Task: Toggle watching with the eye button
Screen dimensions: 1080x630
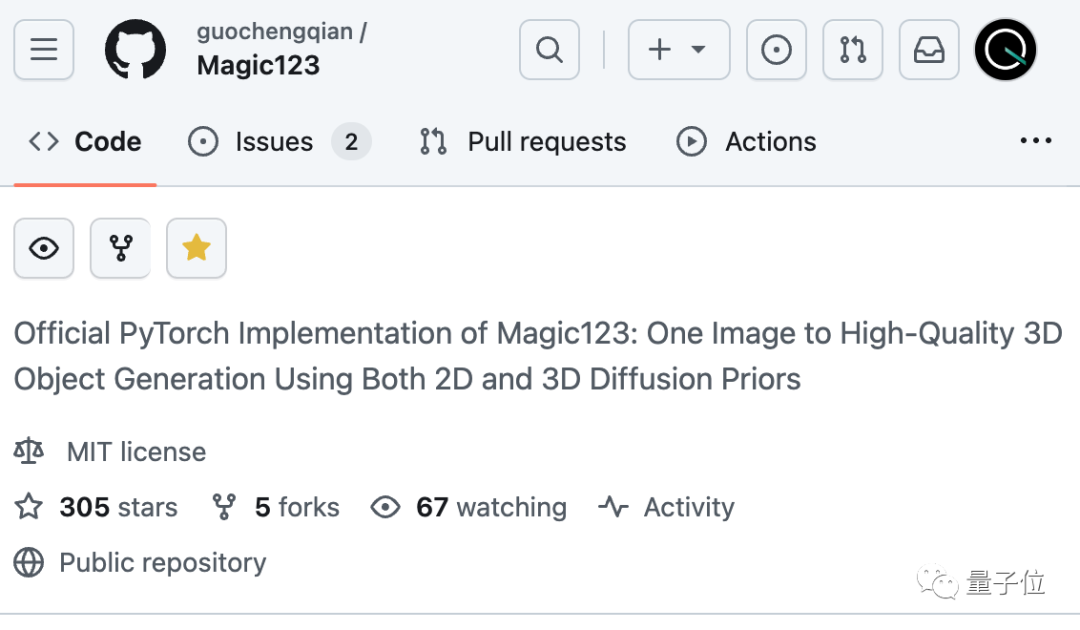Action: 44,248
